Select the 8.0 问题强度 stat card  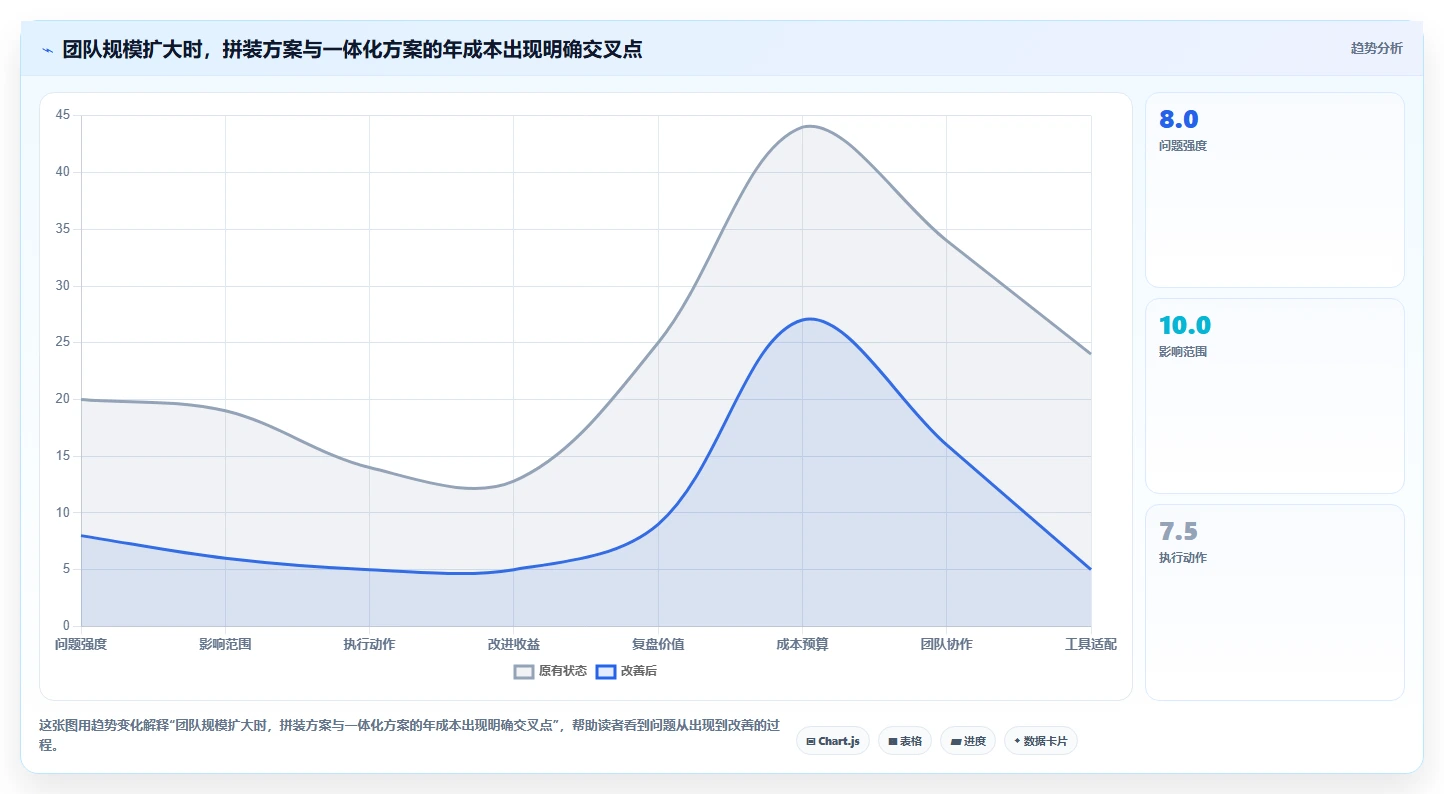click(1274, 190)
